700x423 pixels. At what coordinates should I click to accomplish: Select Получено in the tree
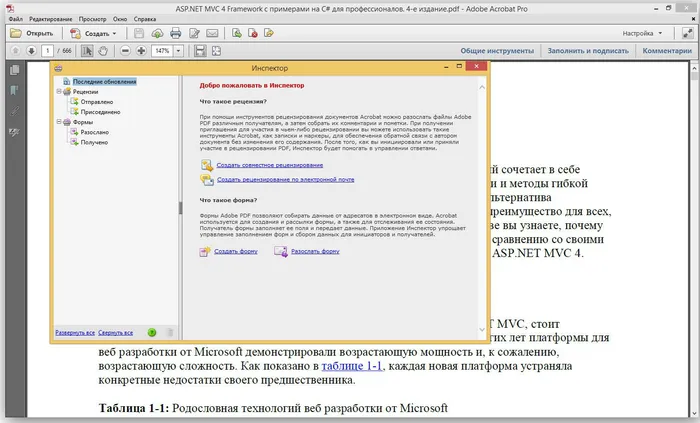coord(94,143)
